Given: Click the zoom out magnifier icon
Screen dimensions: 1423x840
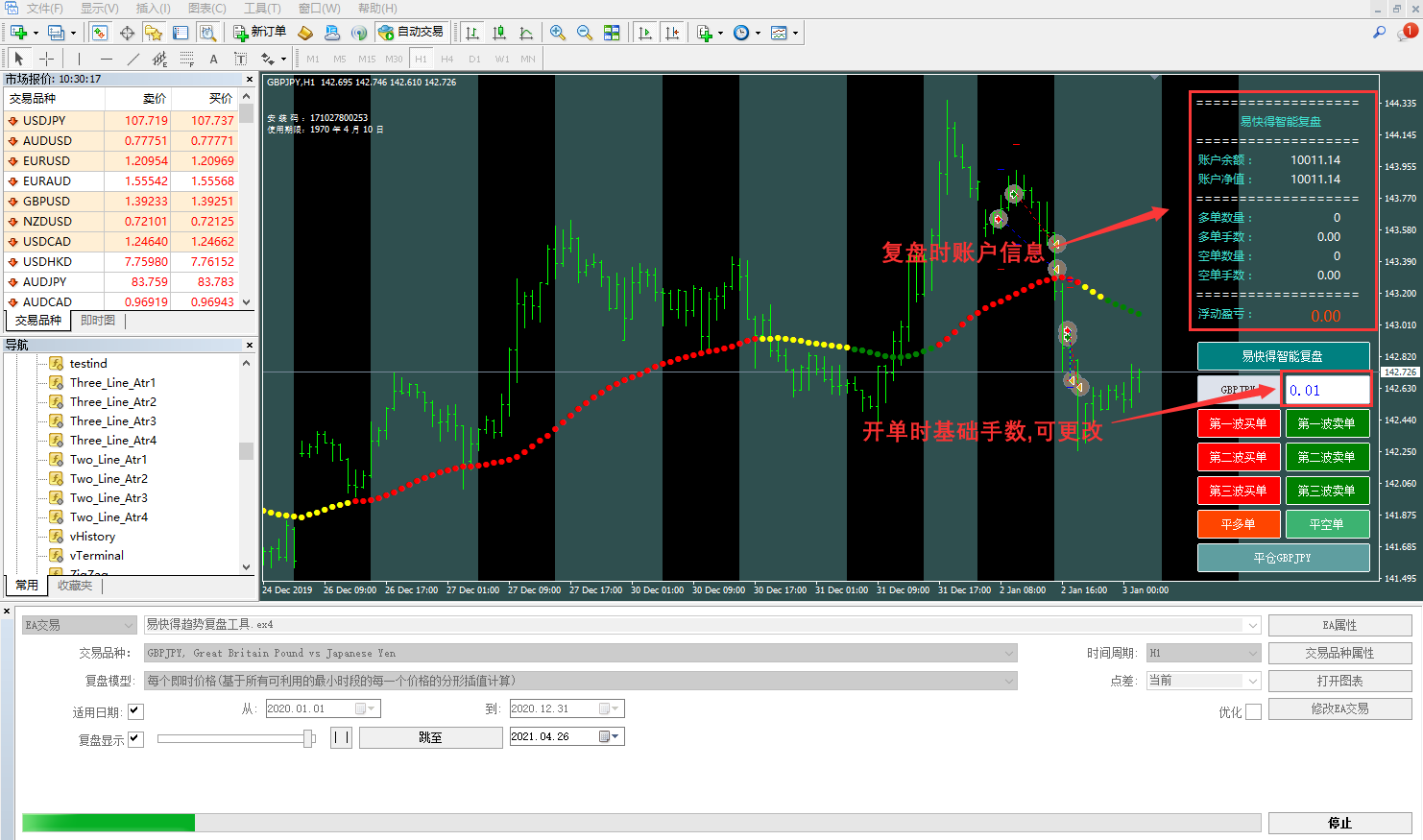Looking at the screenshot, I should pos(584,33).
